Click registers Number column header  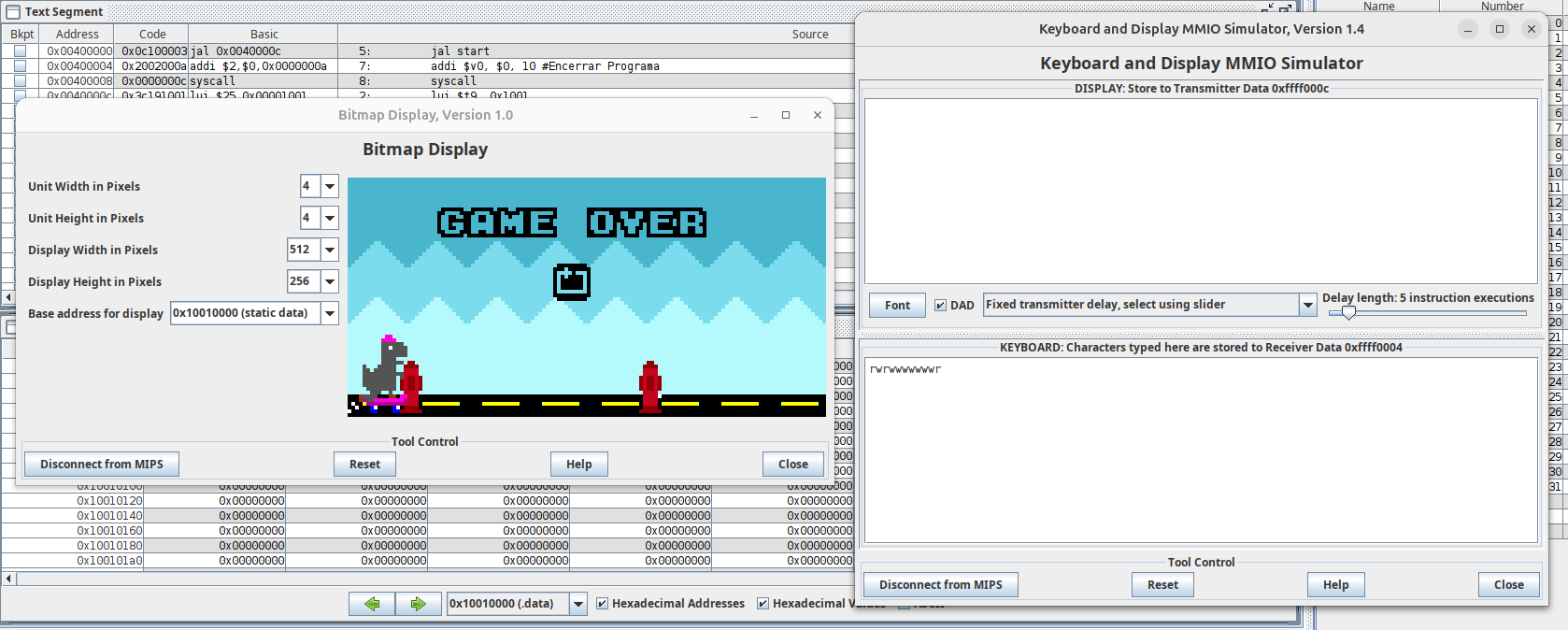click(1502, 7)
